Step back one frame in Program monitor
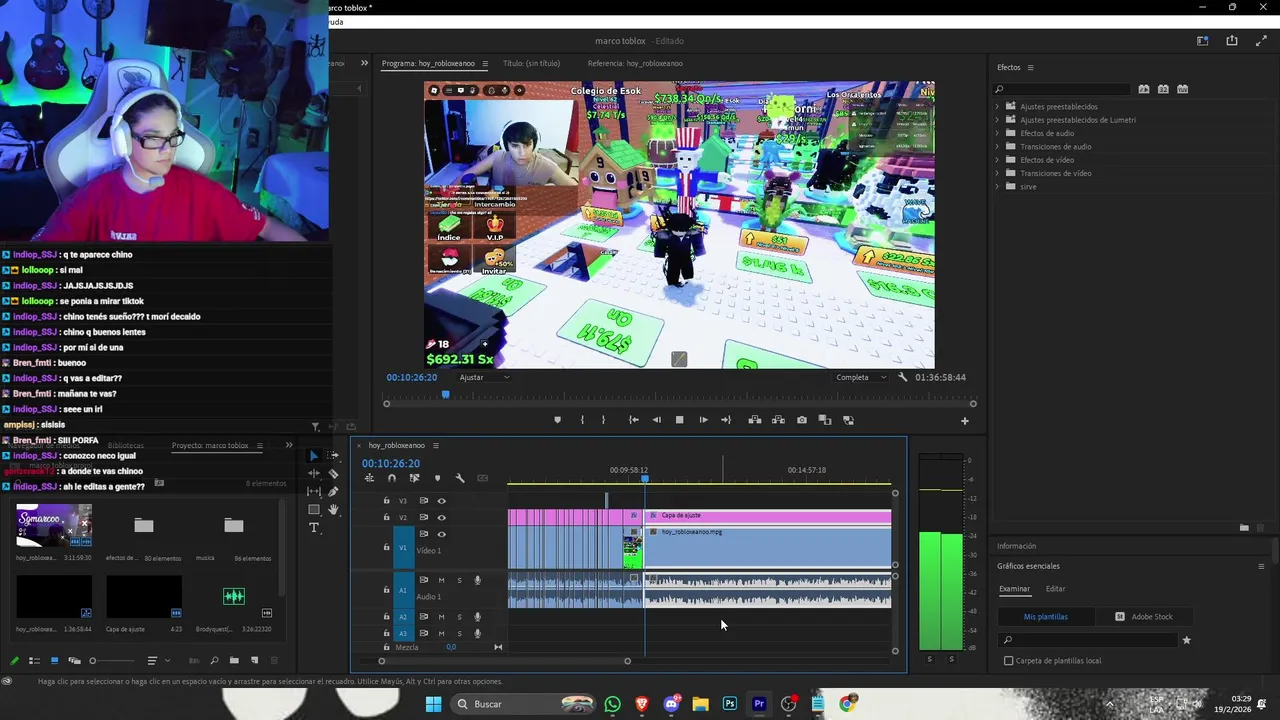Viewport: 1280px width, 720px height. pyautogui.click(x=656, y=420)
